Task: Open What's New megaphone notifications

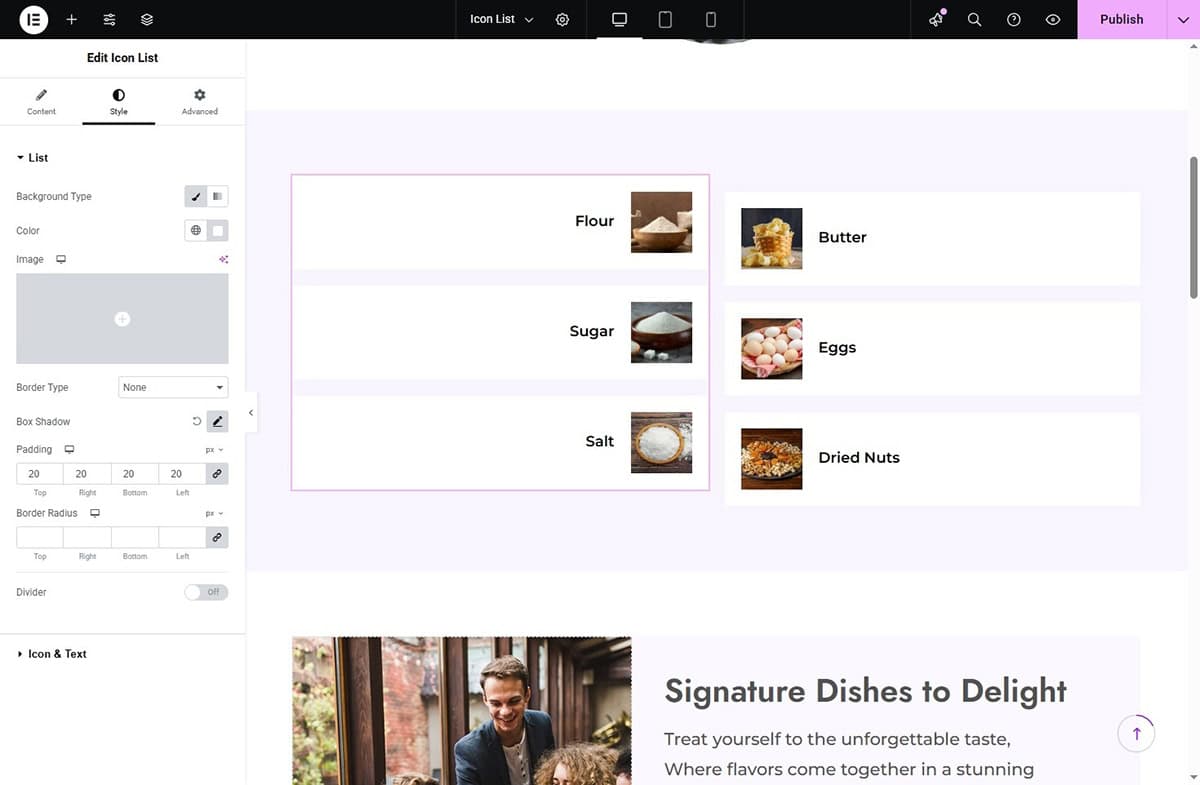Action: pos(936,19)
